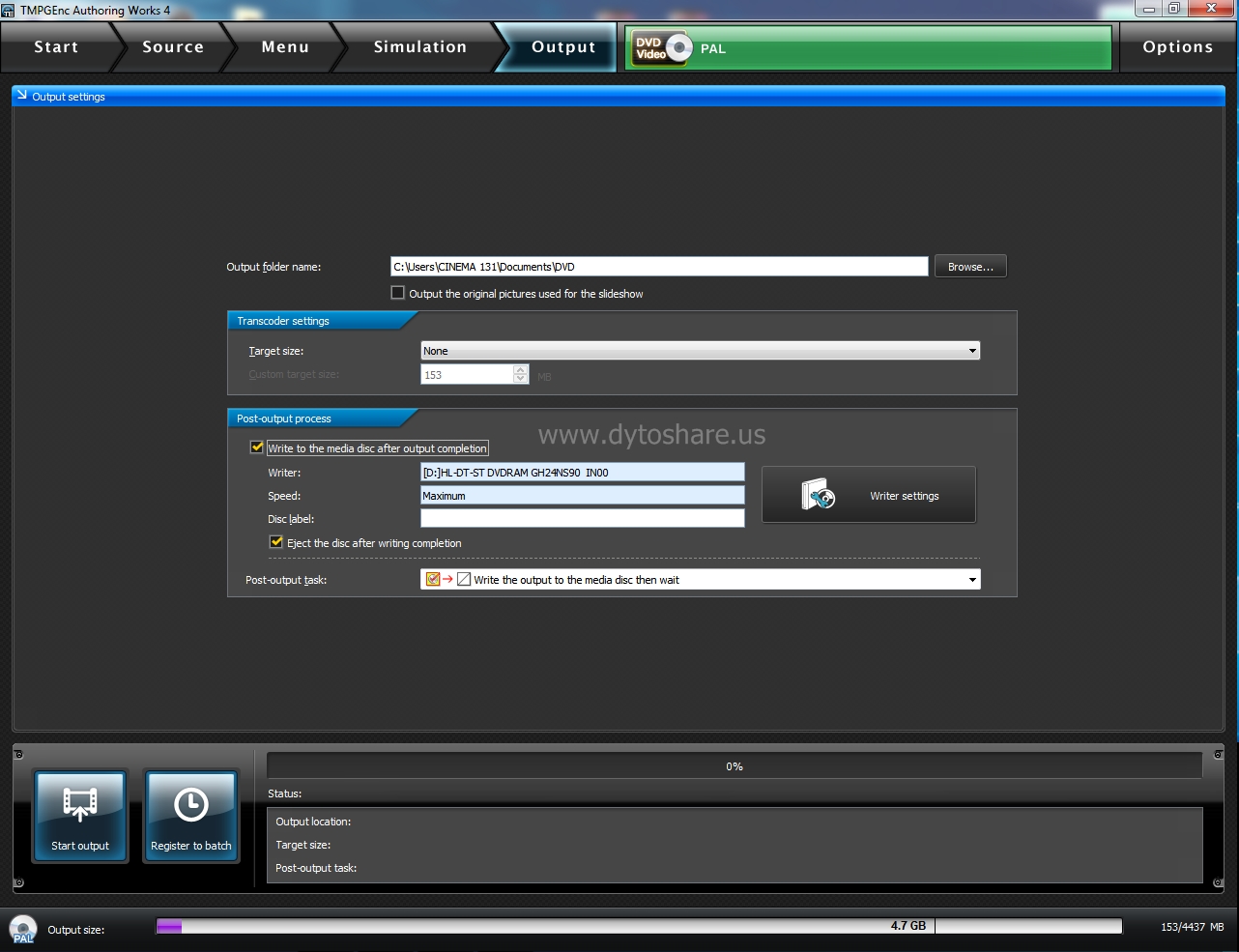Screen dimensions: 1239x952
Task: Click the 0% progress bar
Action: [735, 766]
